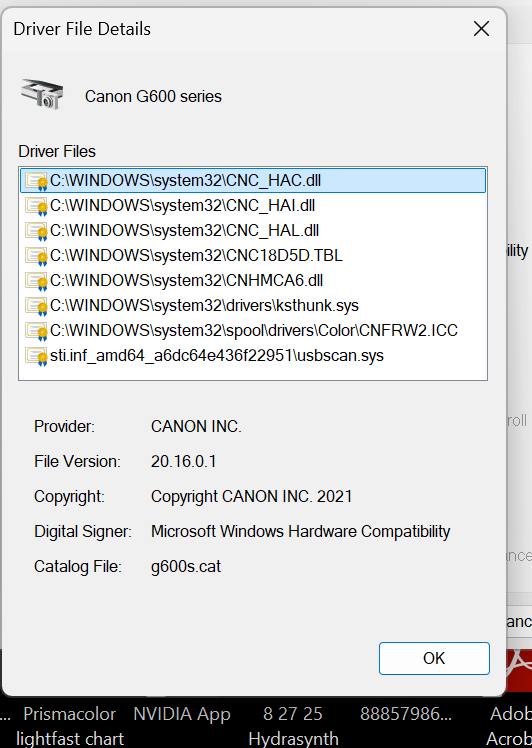Open NVIDIA App desktop shortcut

click(182, 714)
